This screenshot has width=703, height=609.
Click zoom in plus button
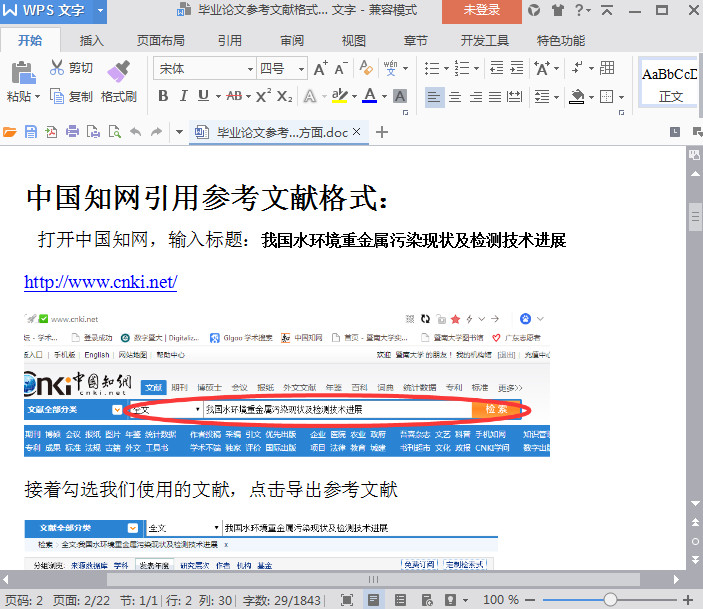688,600
